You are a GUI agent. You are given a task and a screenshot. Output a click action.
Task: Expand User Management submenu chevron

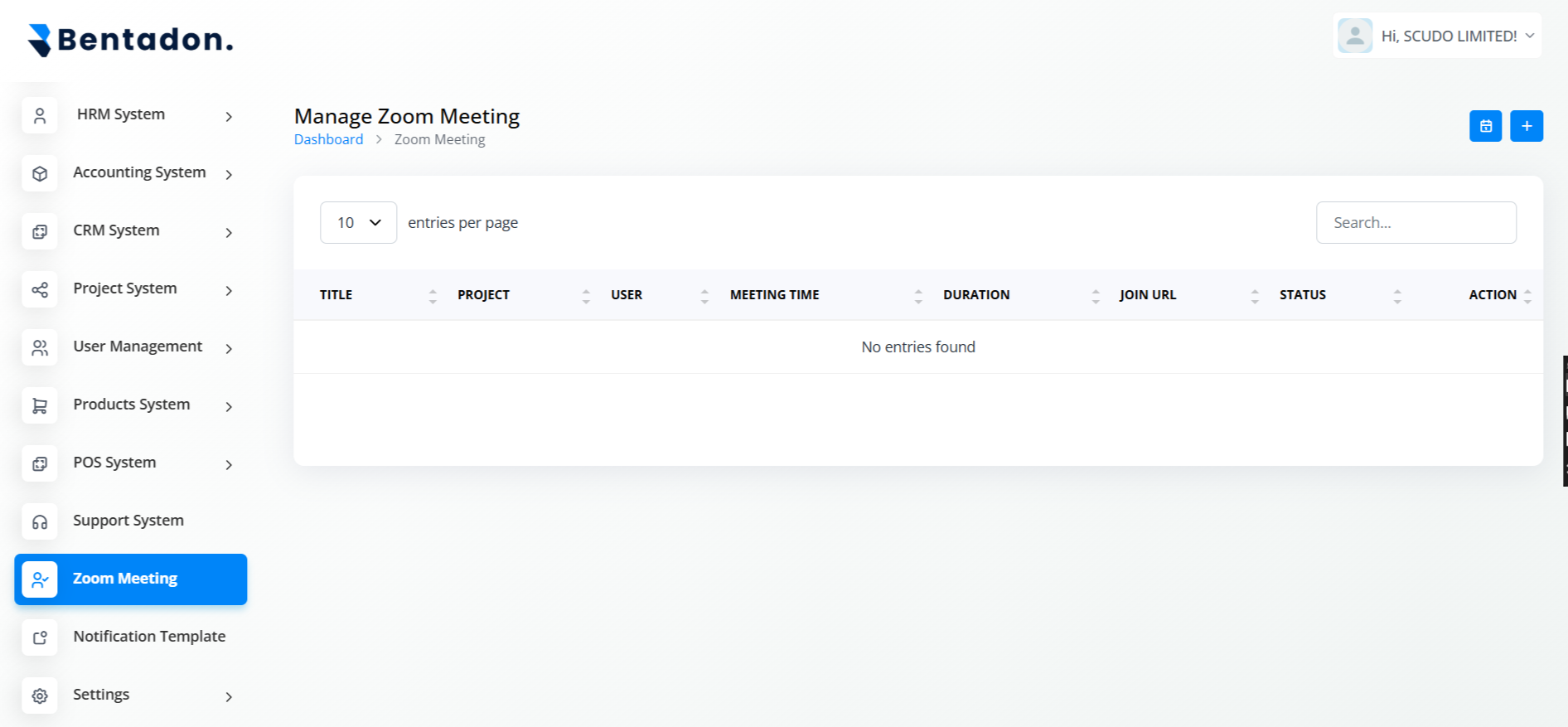pyautogui.click(x=229, y=349)
